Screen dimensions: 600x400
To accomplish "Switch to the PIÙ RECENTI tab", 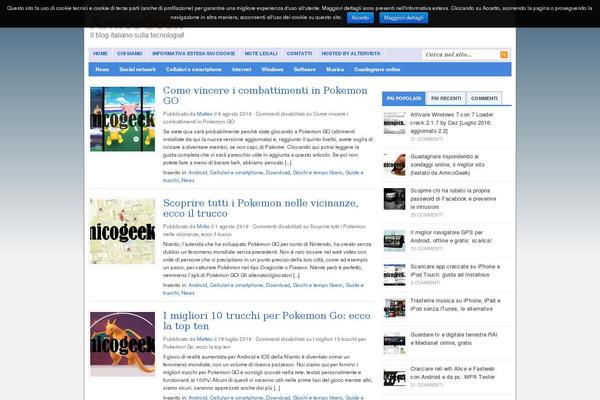I will pyautogui.click(x=446, y=98).
